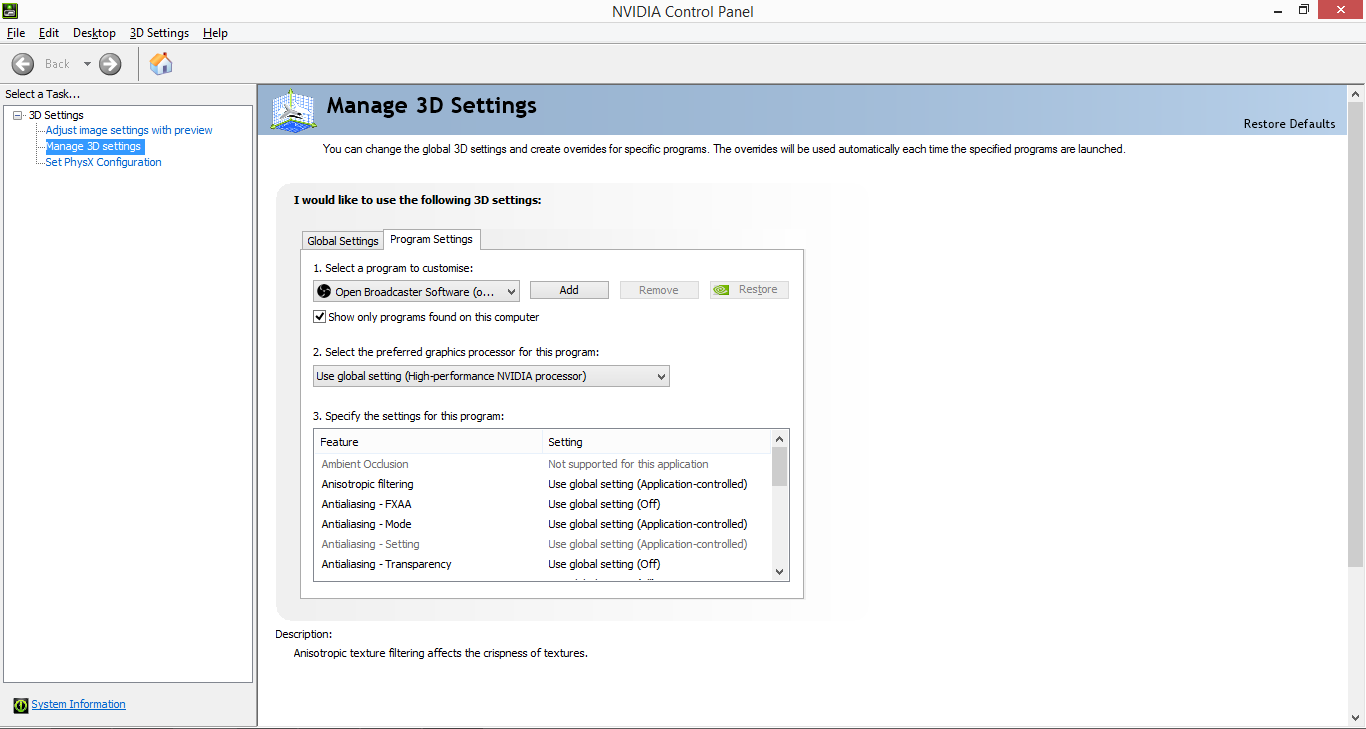1366x729 pixels.
Task: Switch to the Global Settings tab
Action: pos(343,241)
